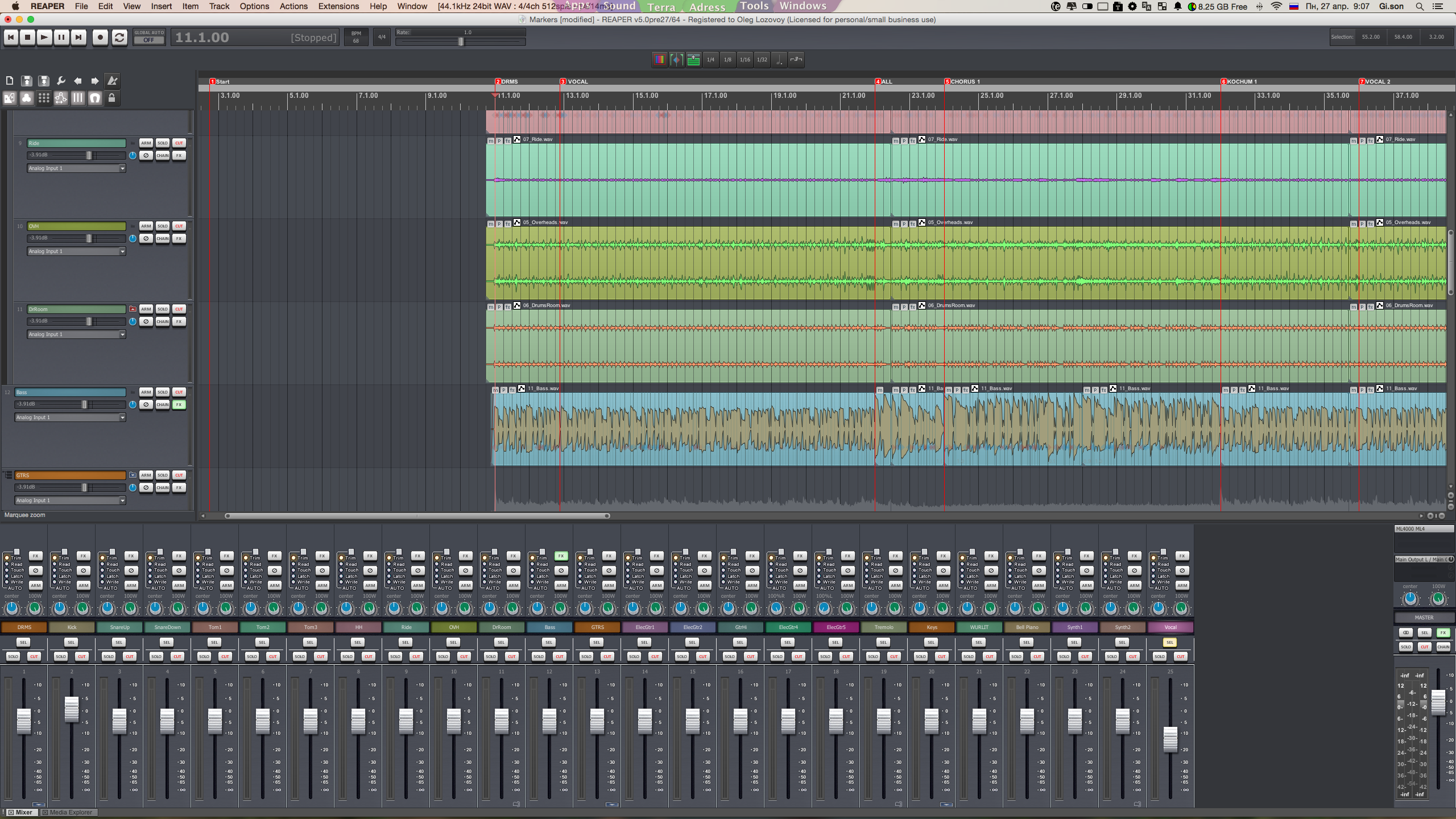Screen dimensions: 1456x819
Task: Open GTRS track input dropdown
Action: tap(70, 500)
